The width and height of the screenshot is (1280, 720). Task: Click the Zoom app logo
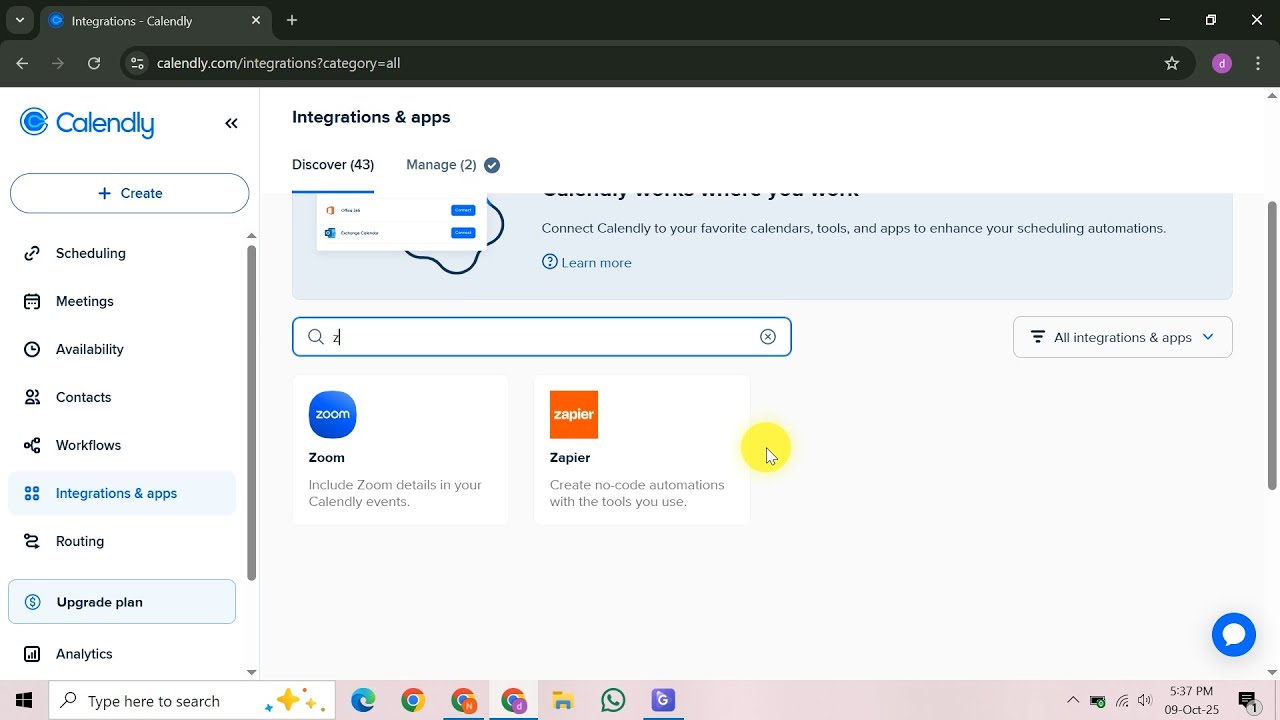[x=333, y=414]
